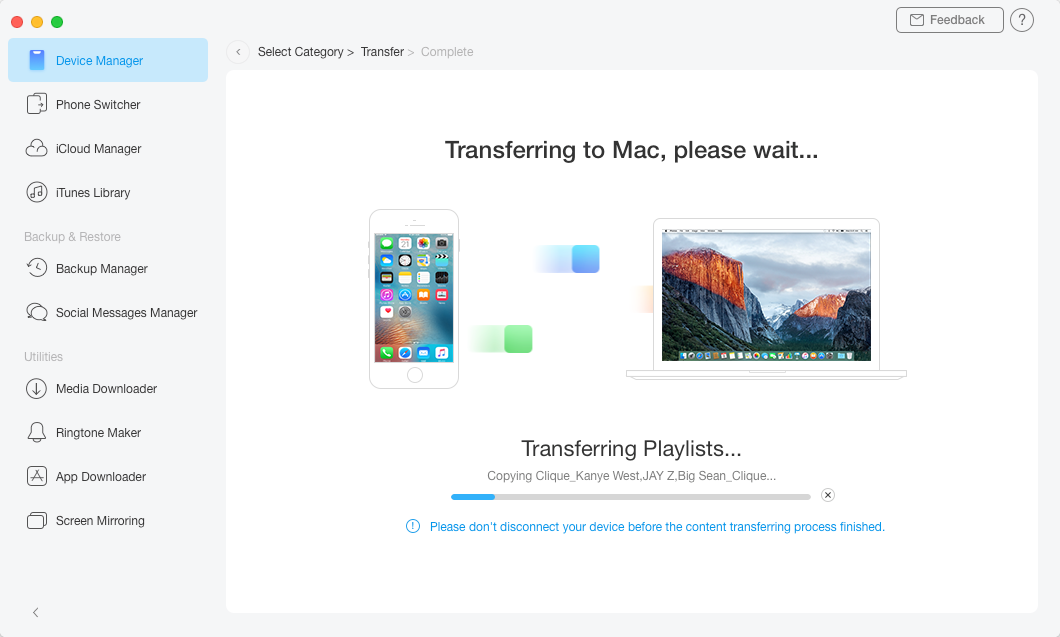The height and width of the screenshot is (637, 1060).
Task: Open the help question mark button
Action: (1022, 20)
